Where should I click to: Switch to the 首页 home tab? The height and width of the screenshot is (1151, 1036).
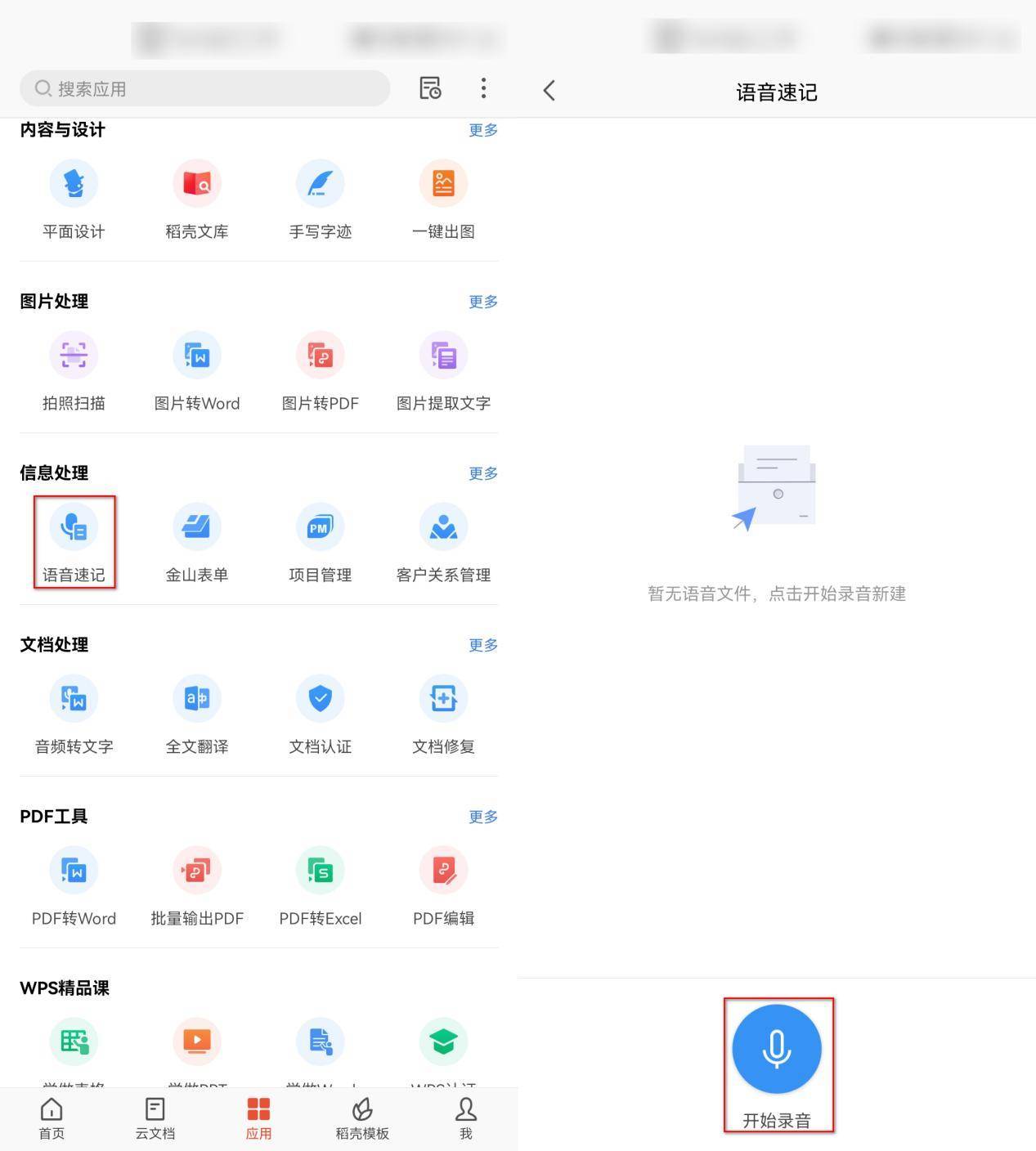pos(52,1118)
